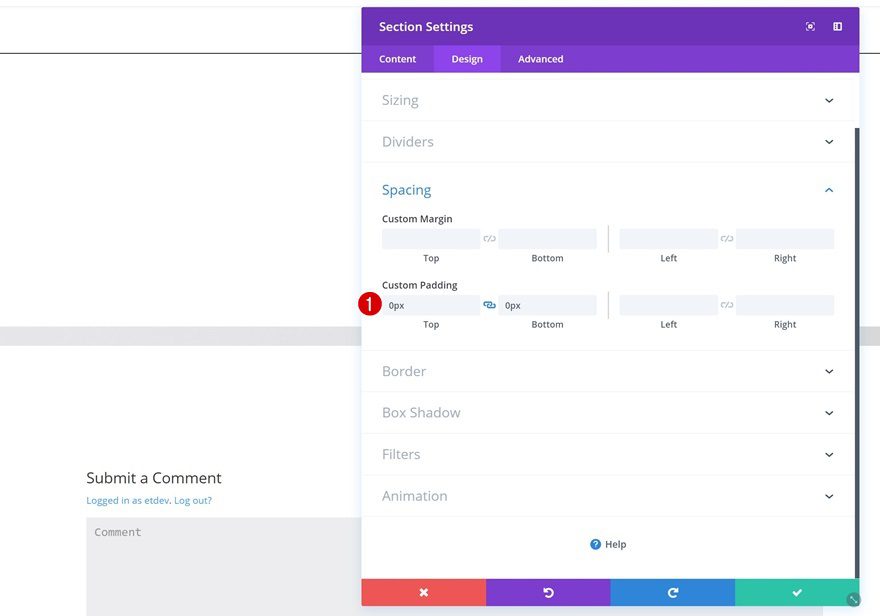Switch to the Content tab

(x=397, y=59)
